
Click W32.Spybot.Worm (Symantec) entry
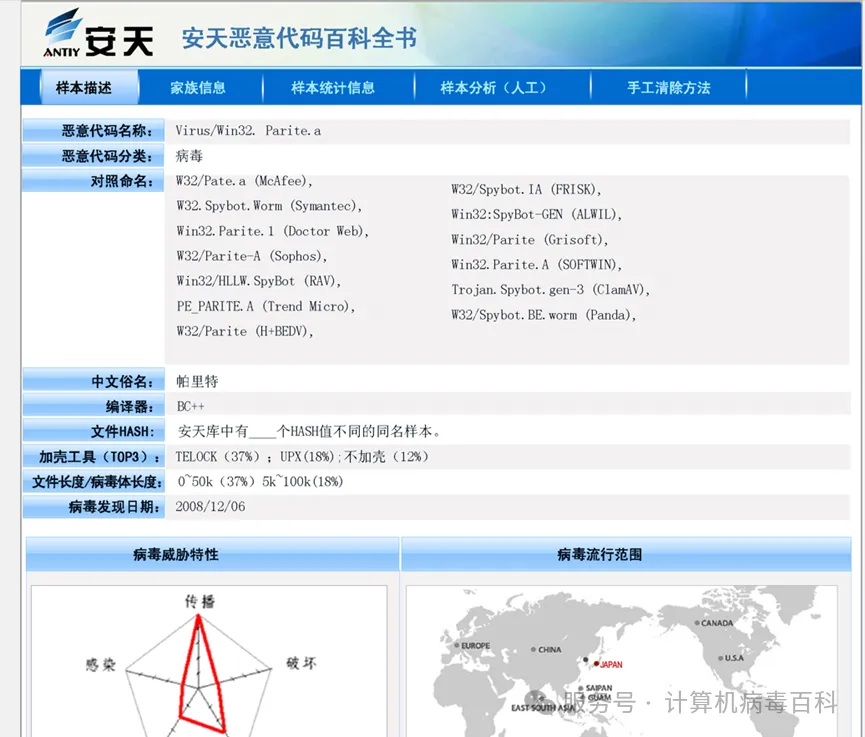click(269, 206)
